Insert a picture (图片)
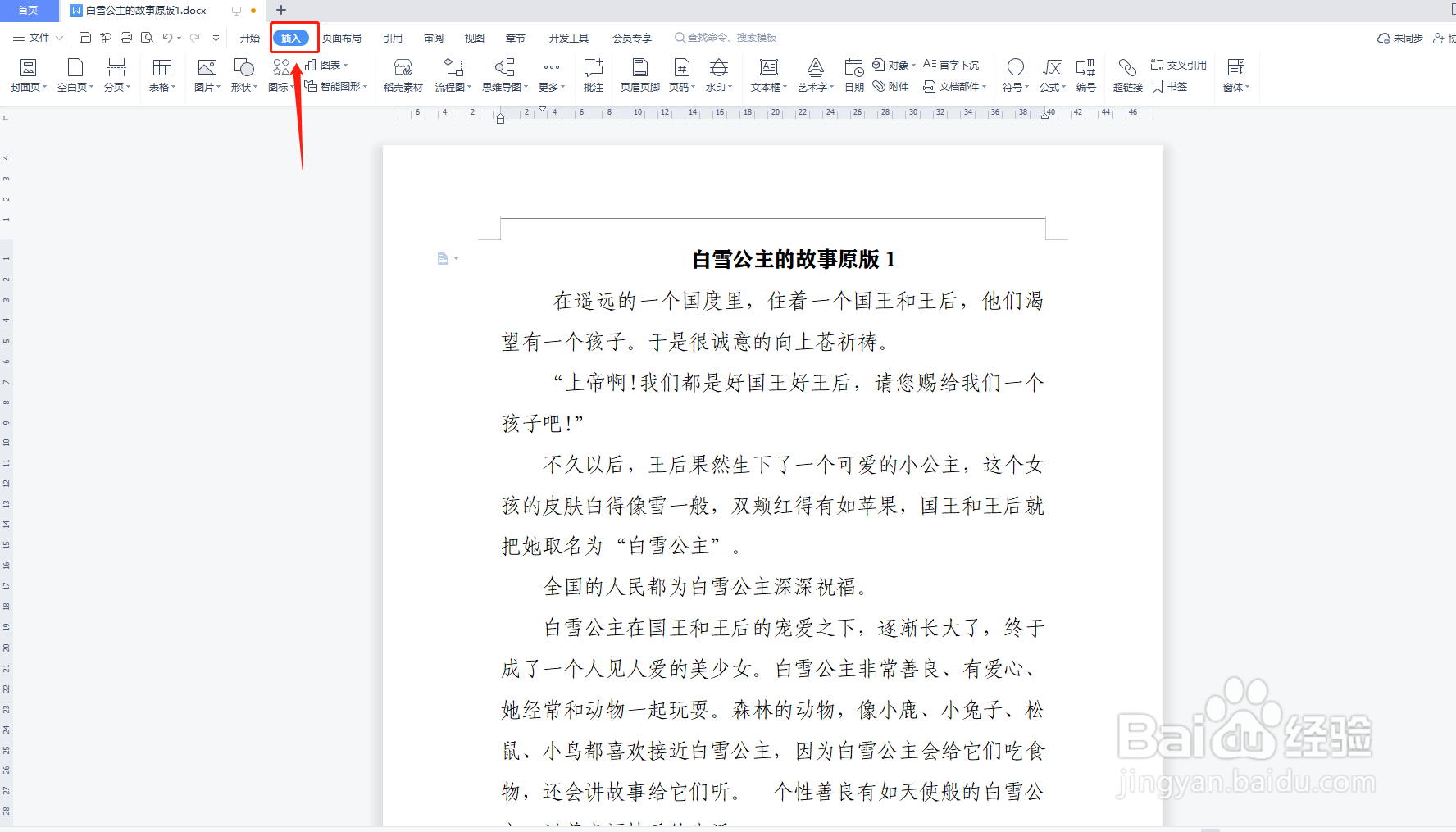This screenshot has width=1456, height=832. click(x=207, y=75)
